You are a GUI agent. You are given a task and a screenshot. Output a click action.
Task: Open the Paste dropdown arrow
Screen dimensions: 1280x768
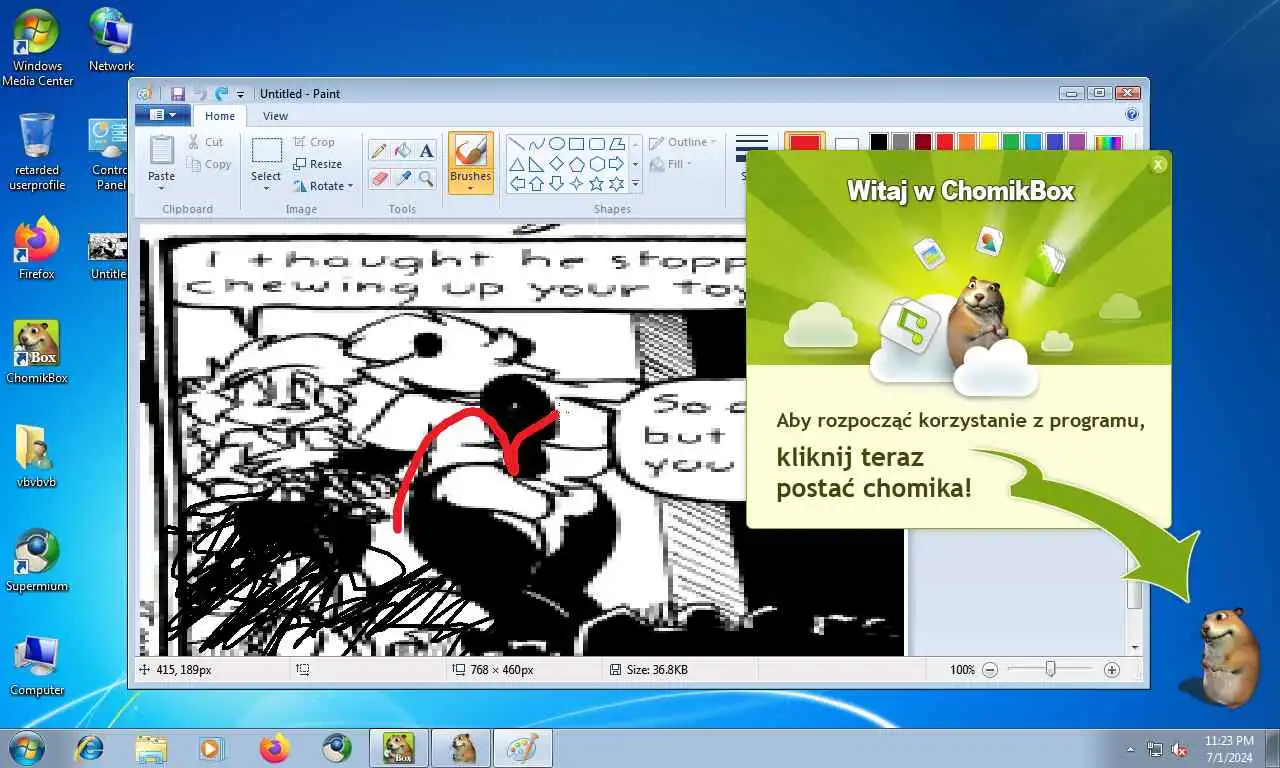click(x=161, y=188)
